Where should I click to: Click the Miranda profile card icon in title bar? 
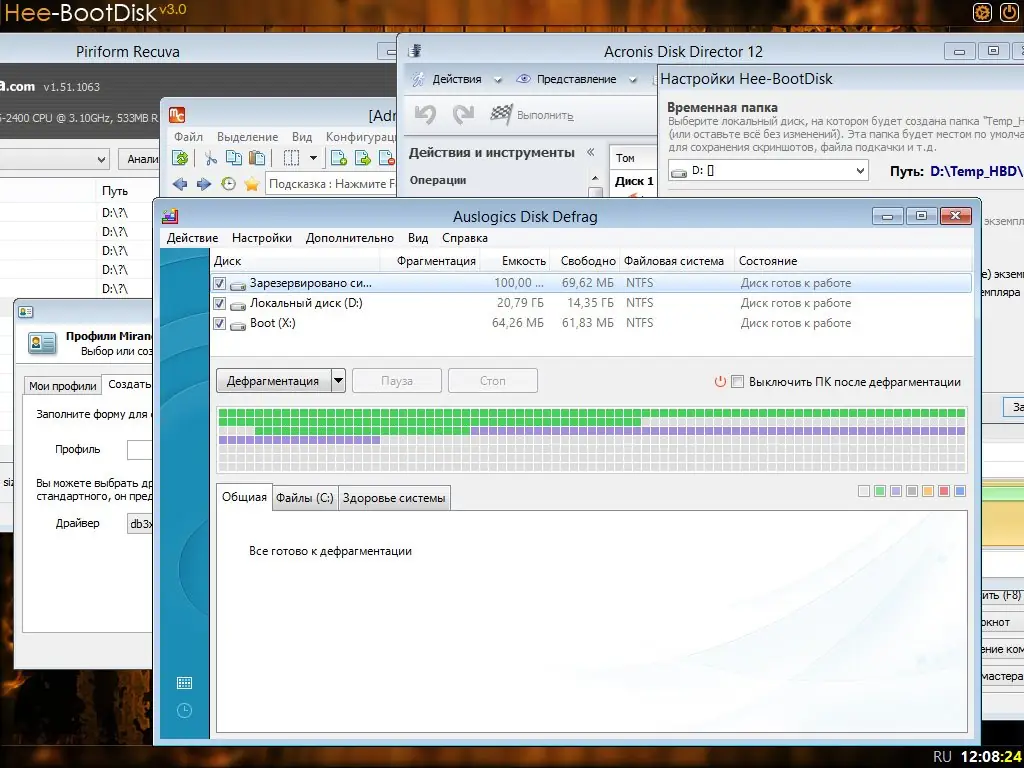(25, 312)
